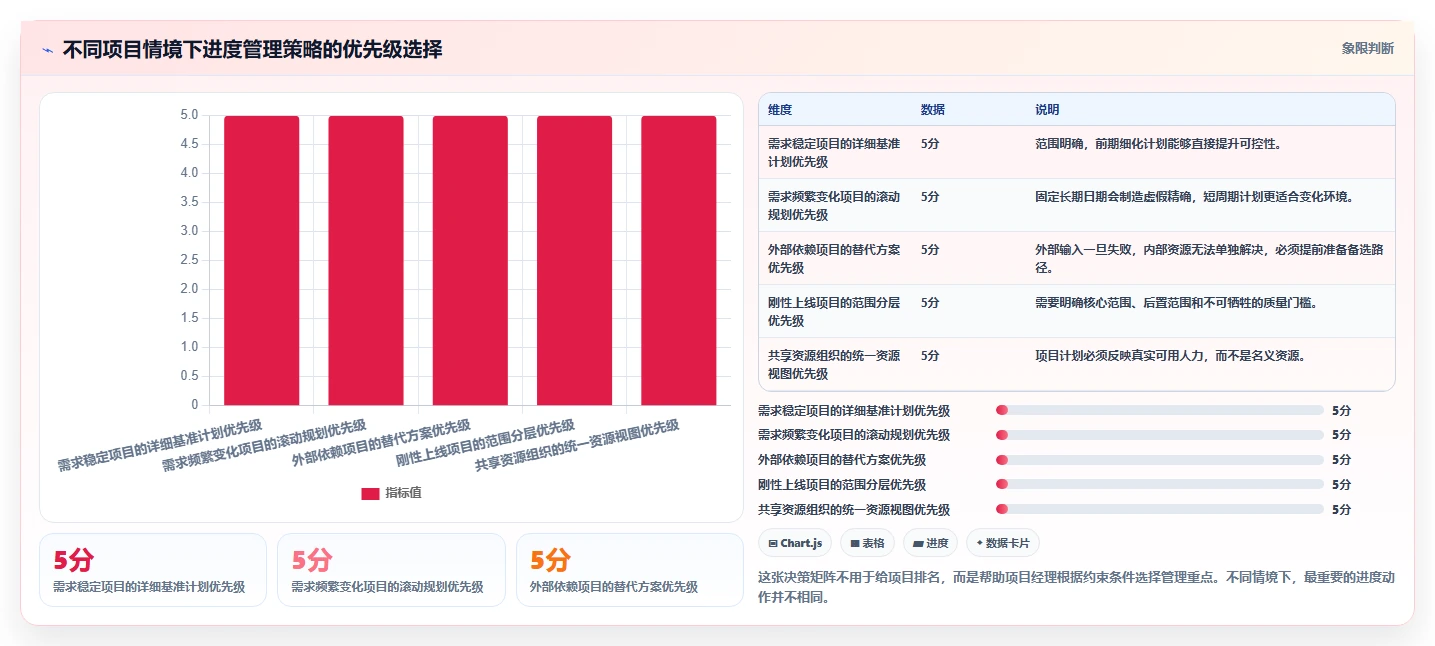Click the description starting '外部输入一旦失败'
The width and height of the screenshot is (1435, 646).
pos(1210,258)
